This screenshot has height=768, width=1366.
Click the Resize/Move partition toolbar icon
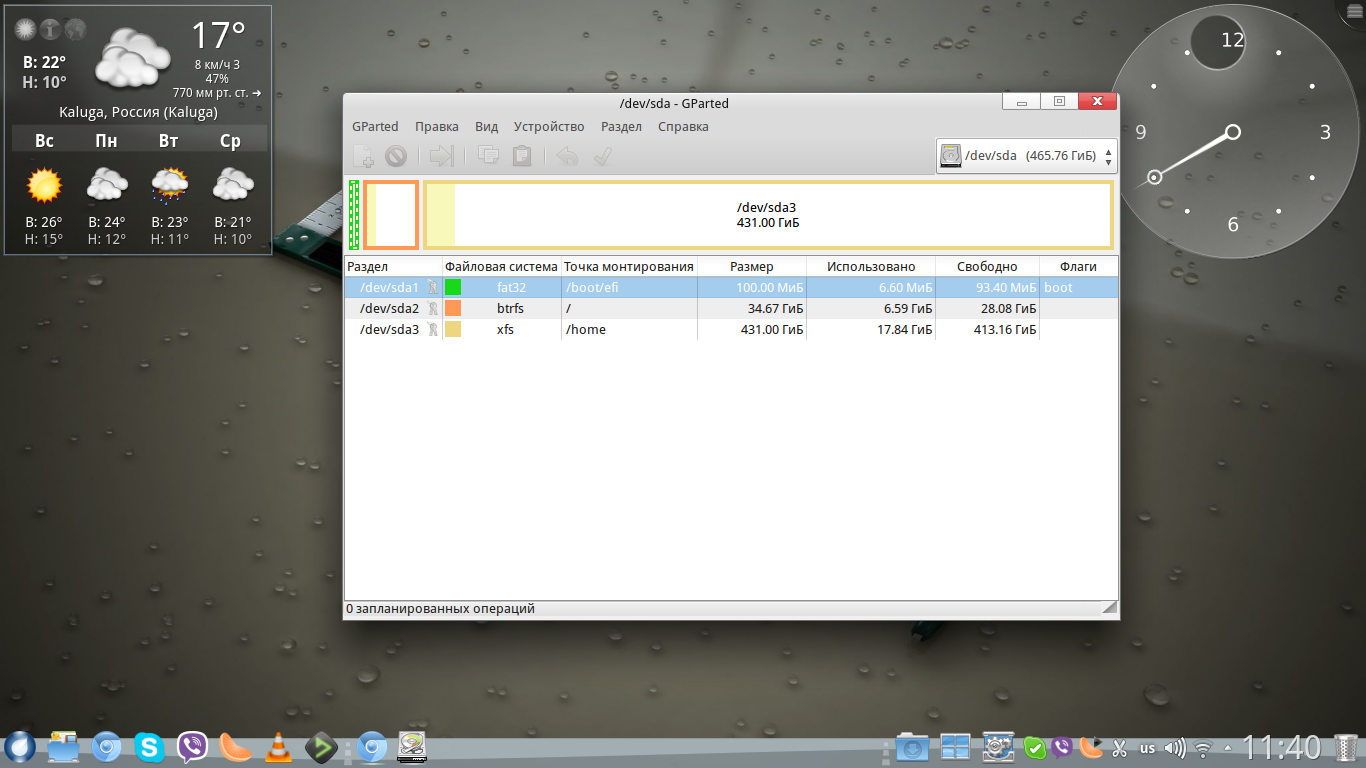(x=441, y=156)
